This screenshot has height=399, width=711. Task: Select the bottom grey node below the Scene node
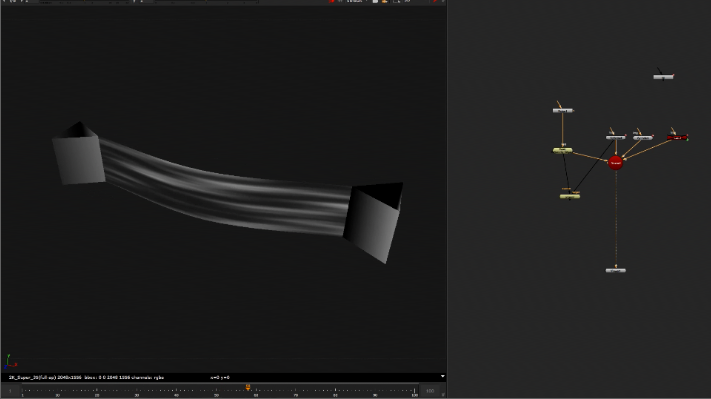pyautogui.click(x=616, y=271)
